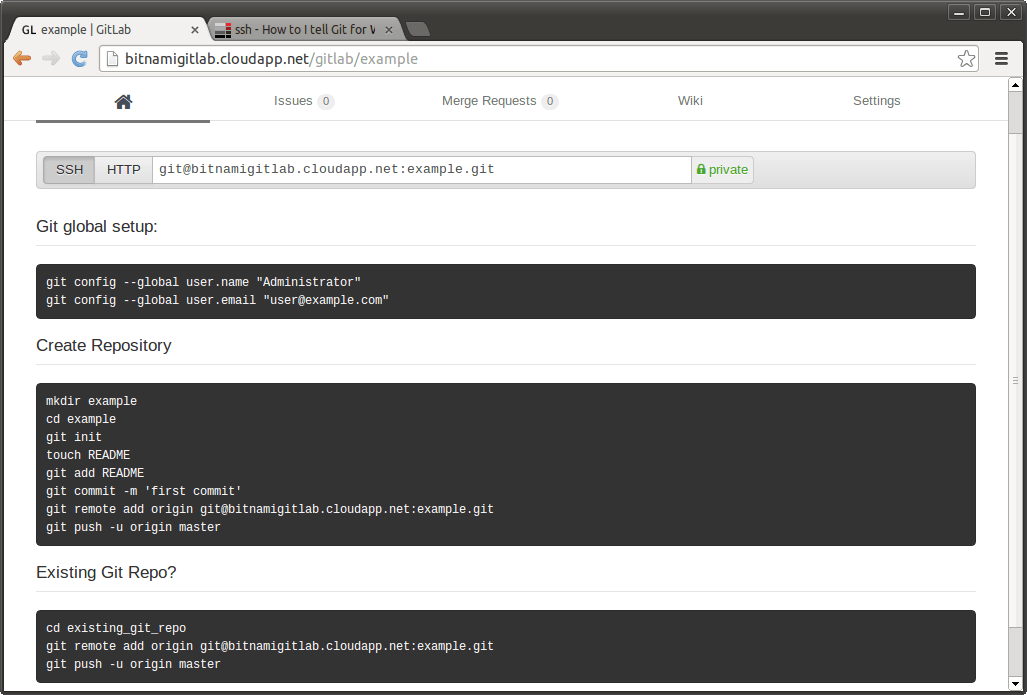Open the Issues list
Image resolution: width=1027 pixels, height=695 pixels.
point(293,100)
